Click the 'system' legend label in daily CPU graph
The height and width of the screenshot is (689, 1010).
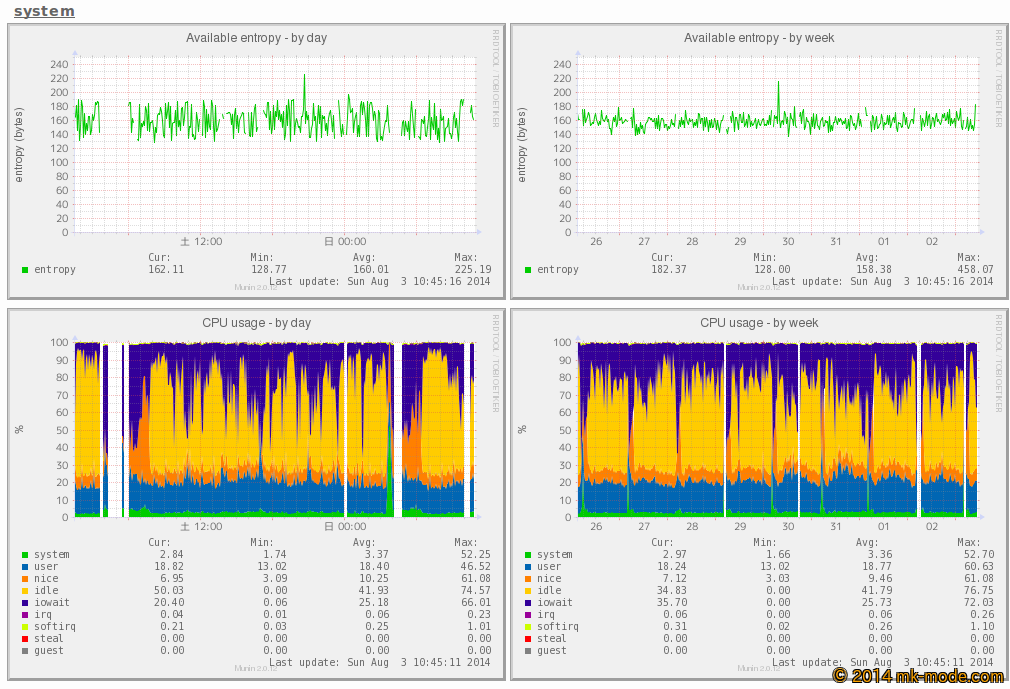tap(51, 555)
